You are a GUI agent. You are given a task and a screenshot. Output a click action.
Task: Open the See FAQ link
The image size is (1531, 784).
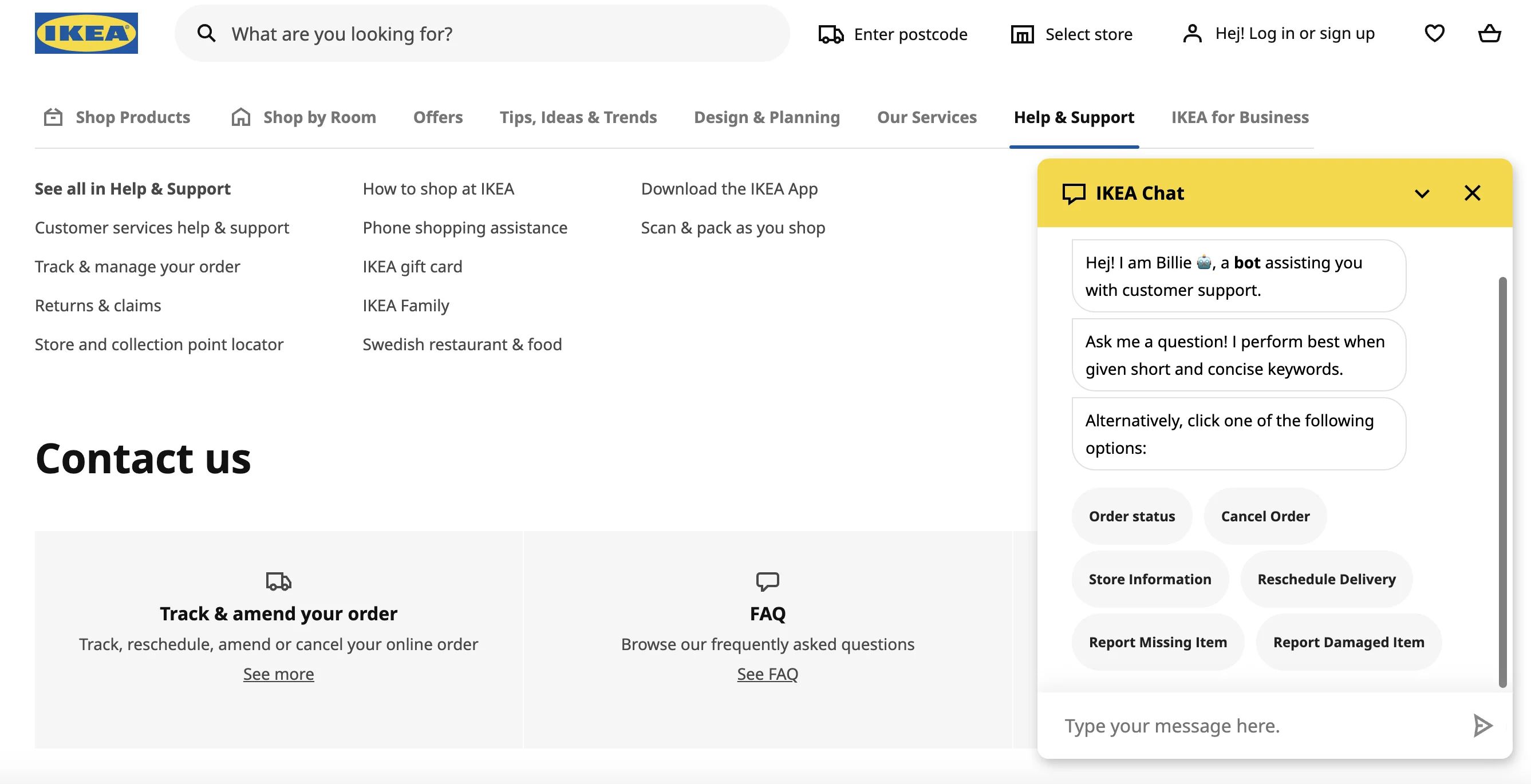click(x=767, y=674)
